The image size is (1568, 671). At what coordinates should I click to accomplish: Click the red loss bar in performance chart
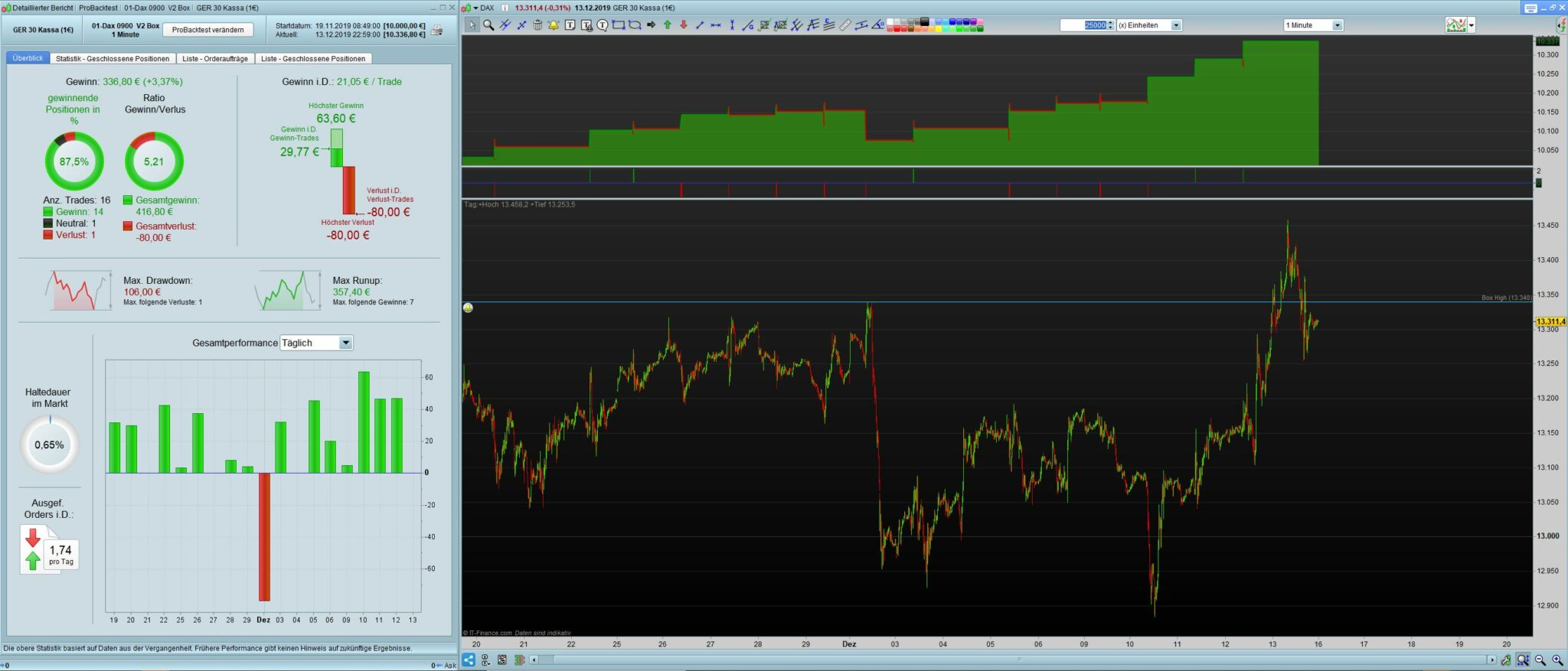tap(264, 537)
